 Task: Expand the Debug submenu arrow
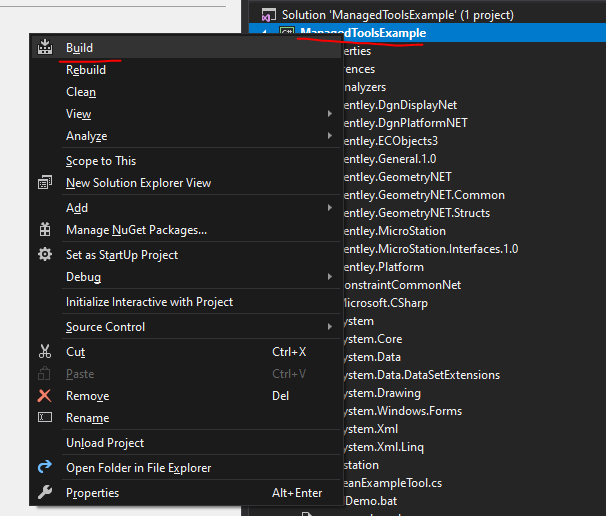click(x=330, y=277)
